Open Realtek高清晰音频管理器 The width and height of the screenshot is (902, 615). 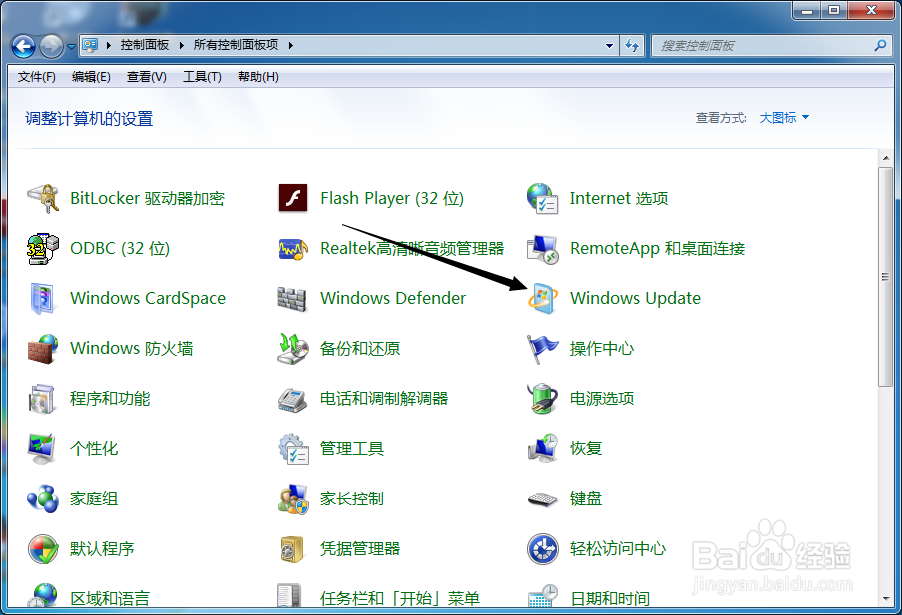click(x=410, y=248)
